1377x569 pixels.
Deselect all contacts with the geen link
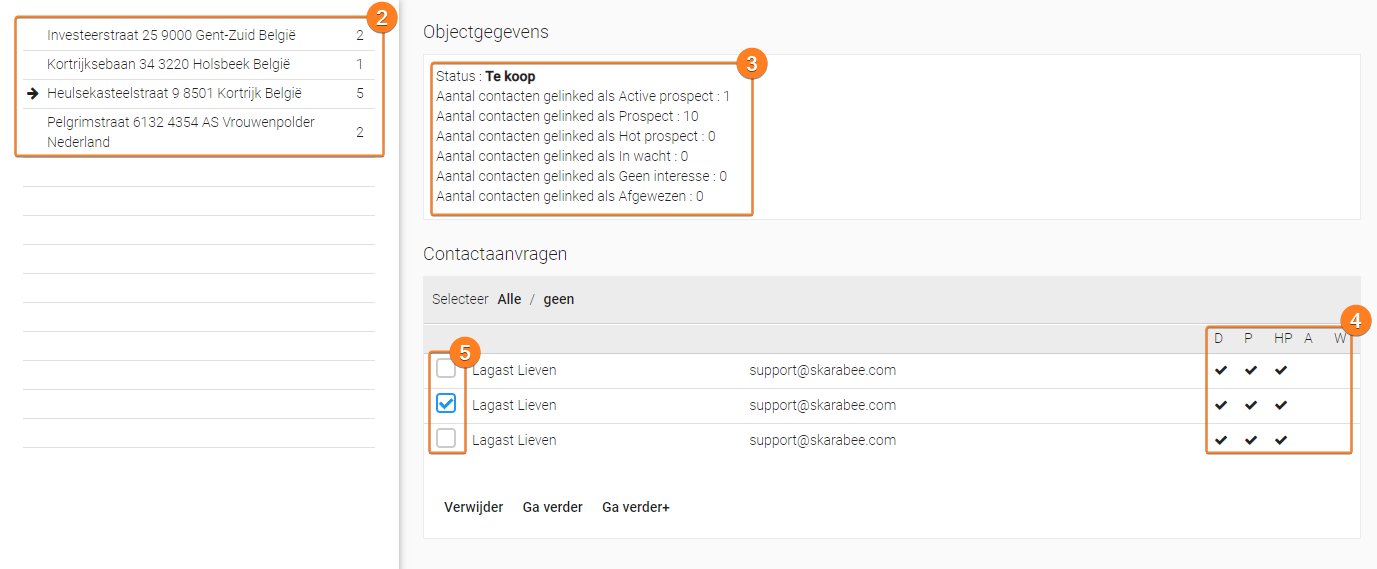[559, 299]
